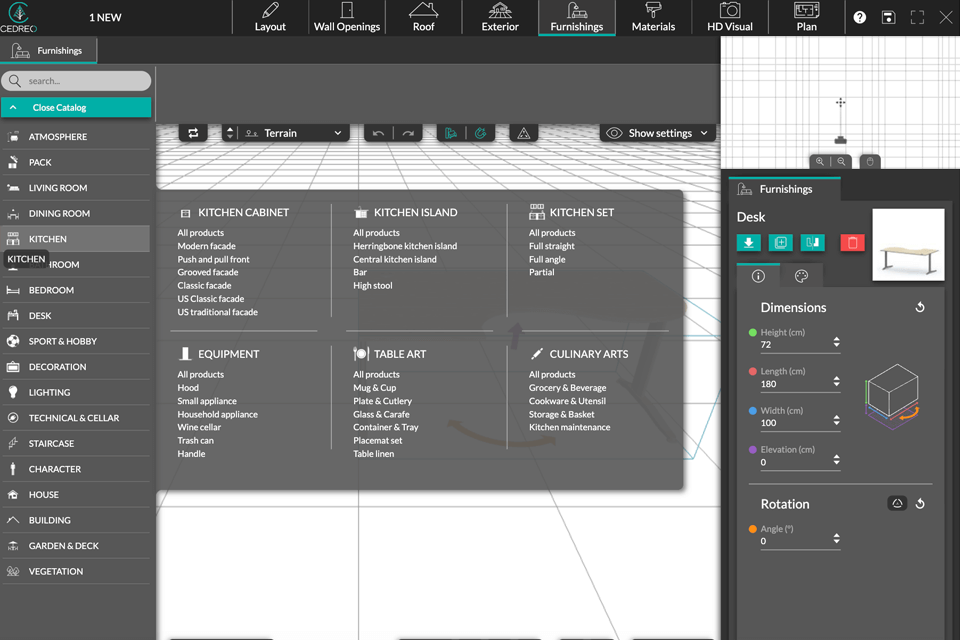Switch to the info properties tab
Screen dimensions: 960x640
pyautogui.click(x=758, y=276)
